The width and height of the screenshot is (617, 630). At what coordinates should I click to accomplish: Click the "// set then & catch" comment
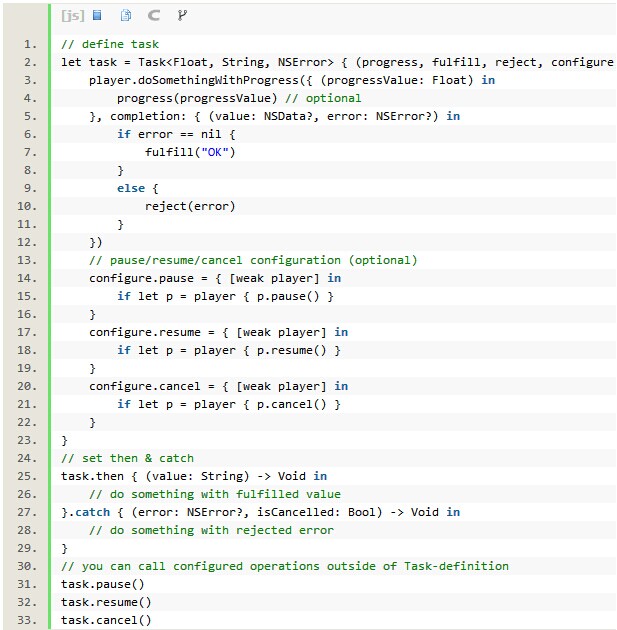(127, 458)
